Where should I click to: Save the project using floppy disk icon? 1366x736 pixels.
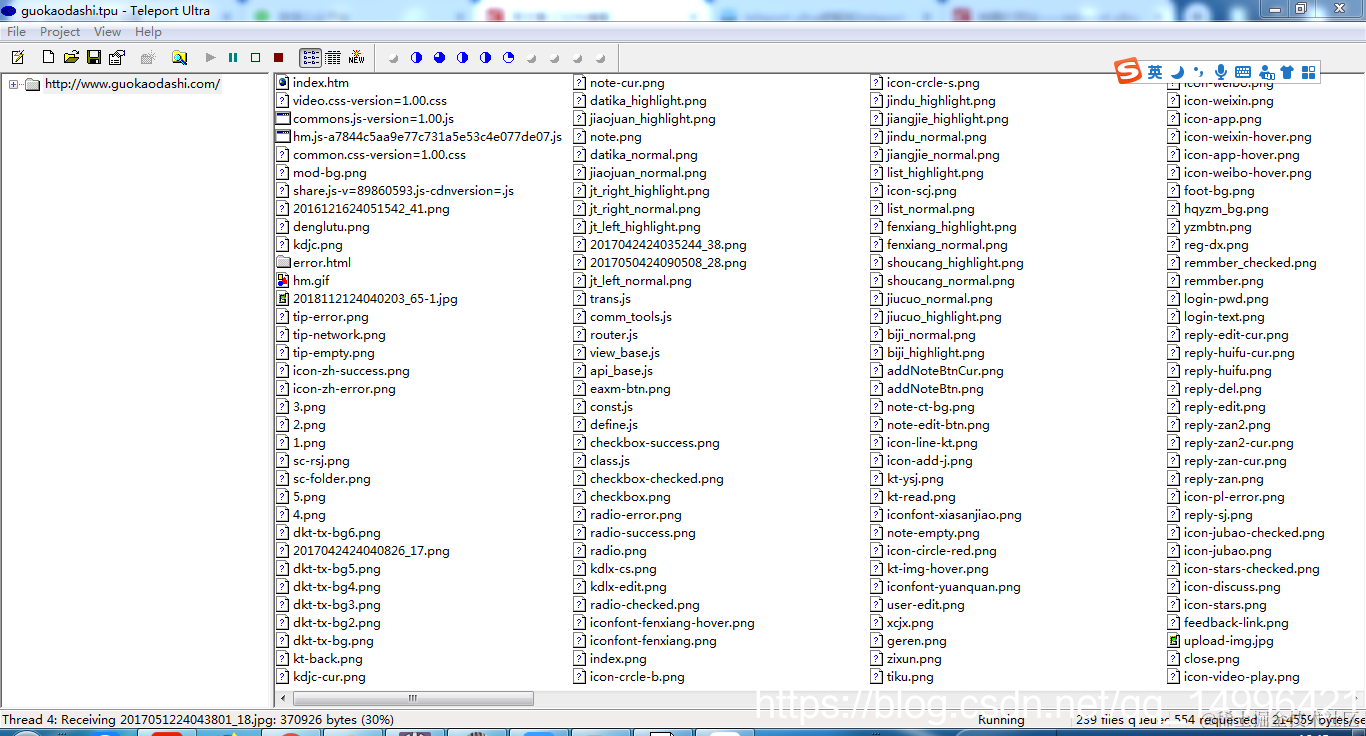click(x=94, y=58)
